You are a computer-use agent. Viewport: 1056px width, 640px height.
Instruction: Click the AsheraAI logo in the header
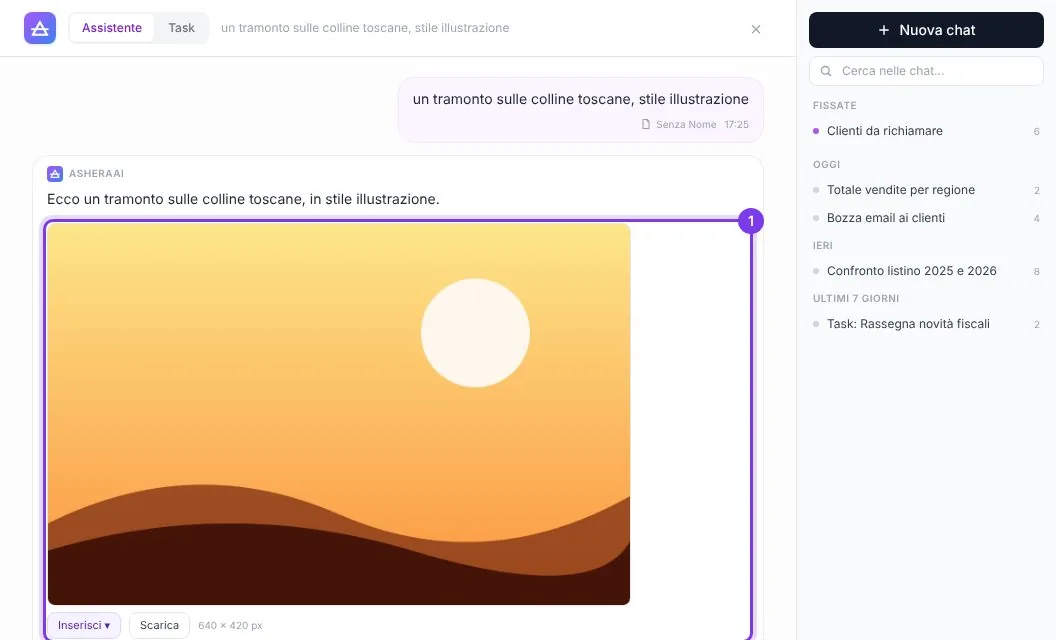(x=40, y=28)
